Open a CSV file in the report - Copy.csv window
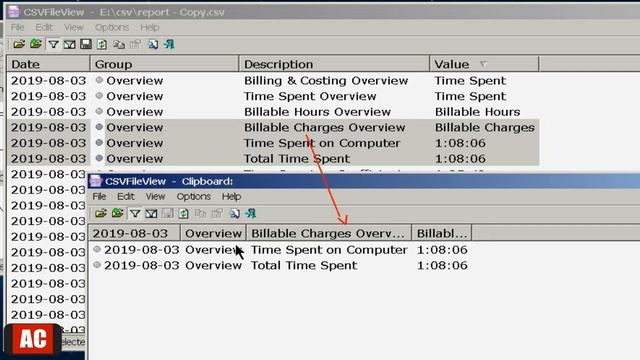Screen dimensions: 640x360 point(19,44)
